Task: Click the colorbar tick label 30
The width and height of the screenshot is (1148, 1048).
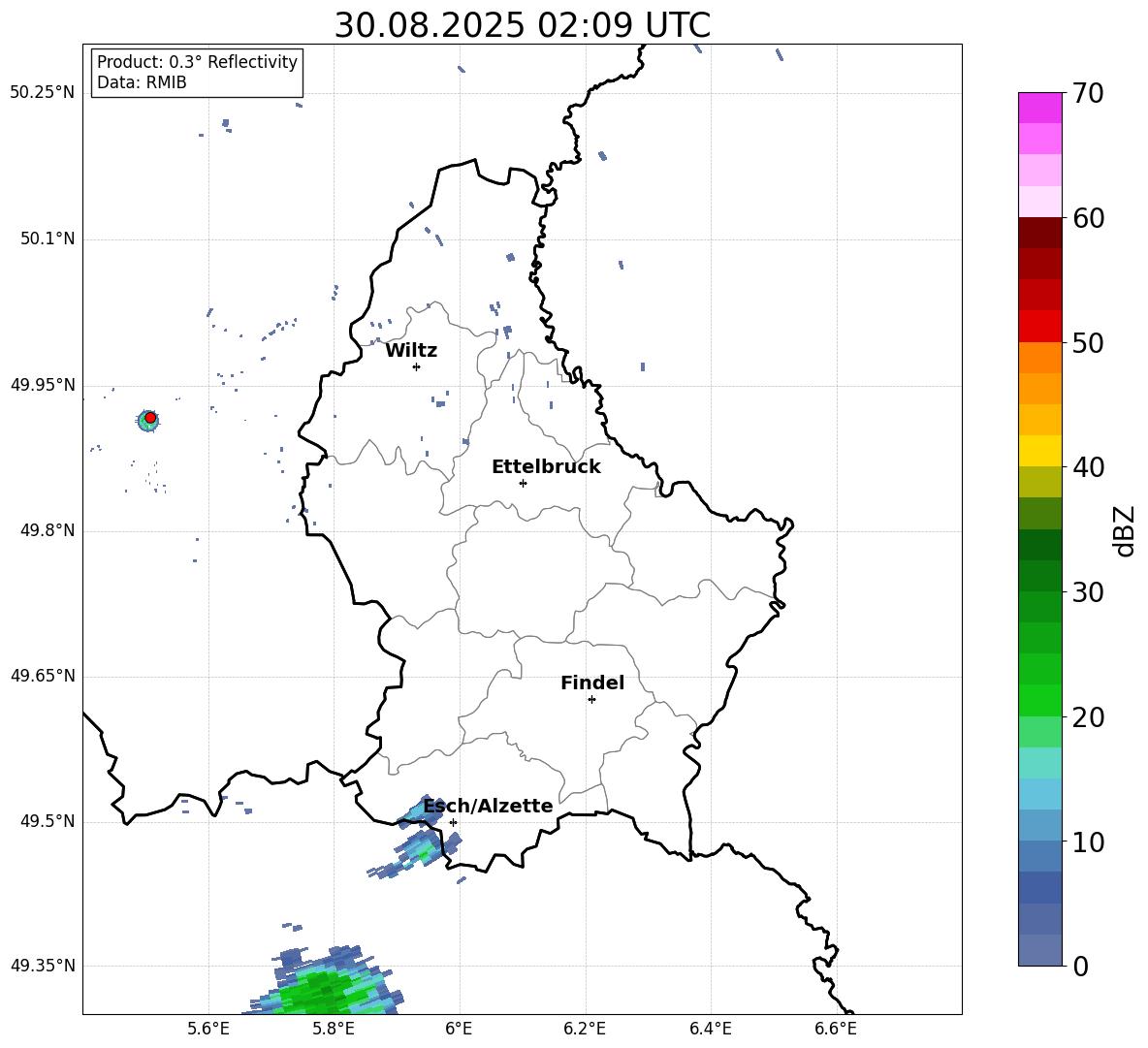Action: click(1088, 592)
